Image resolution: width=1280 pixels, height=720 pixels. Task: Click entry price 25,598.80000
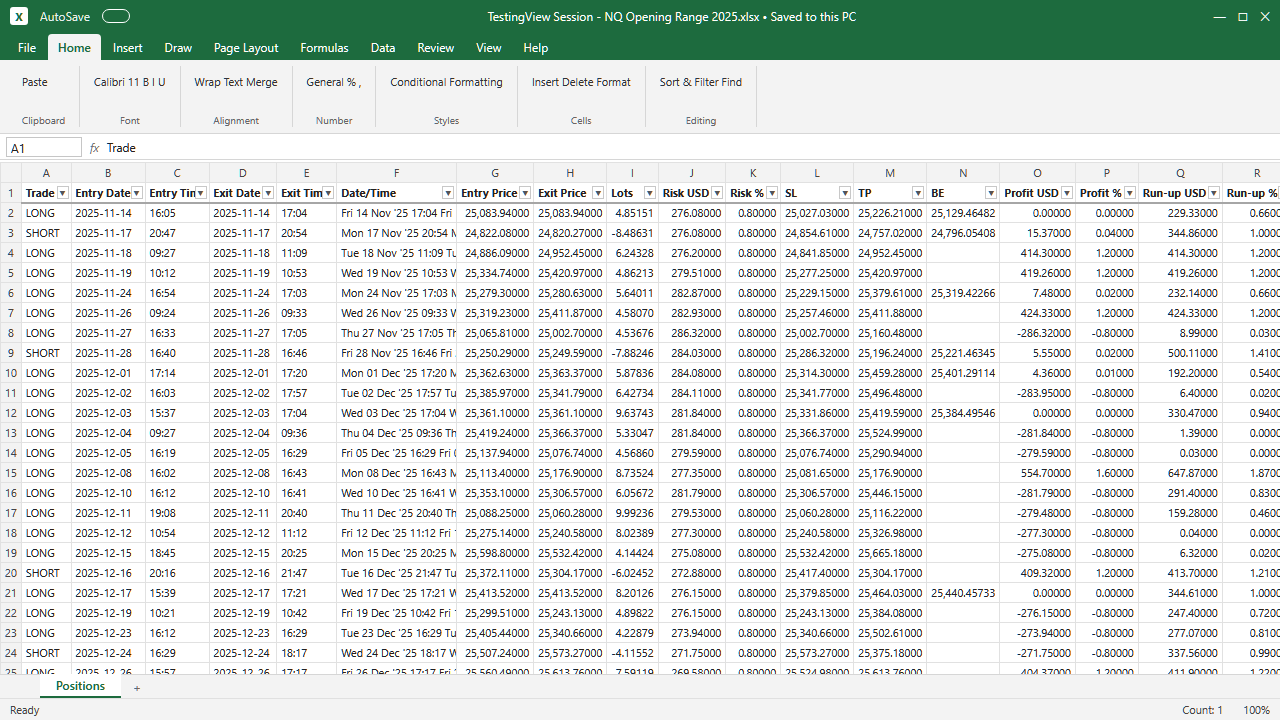click(x=495, y=553)
